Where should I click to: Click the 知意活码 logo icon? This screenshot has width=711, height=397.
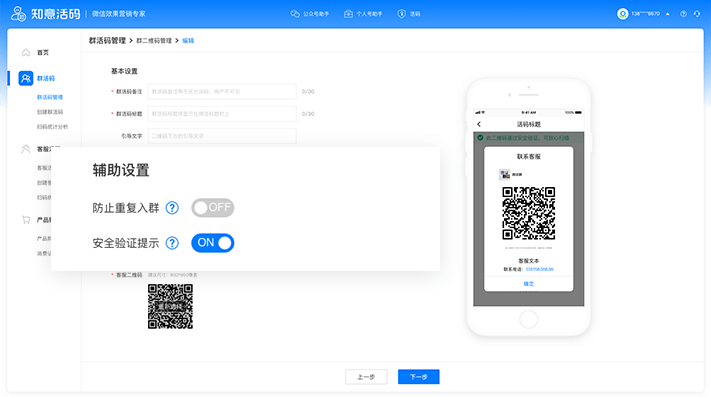click(18, 14)
